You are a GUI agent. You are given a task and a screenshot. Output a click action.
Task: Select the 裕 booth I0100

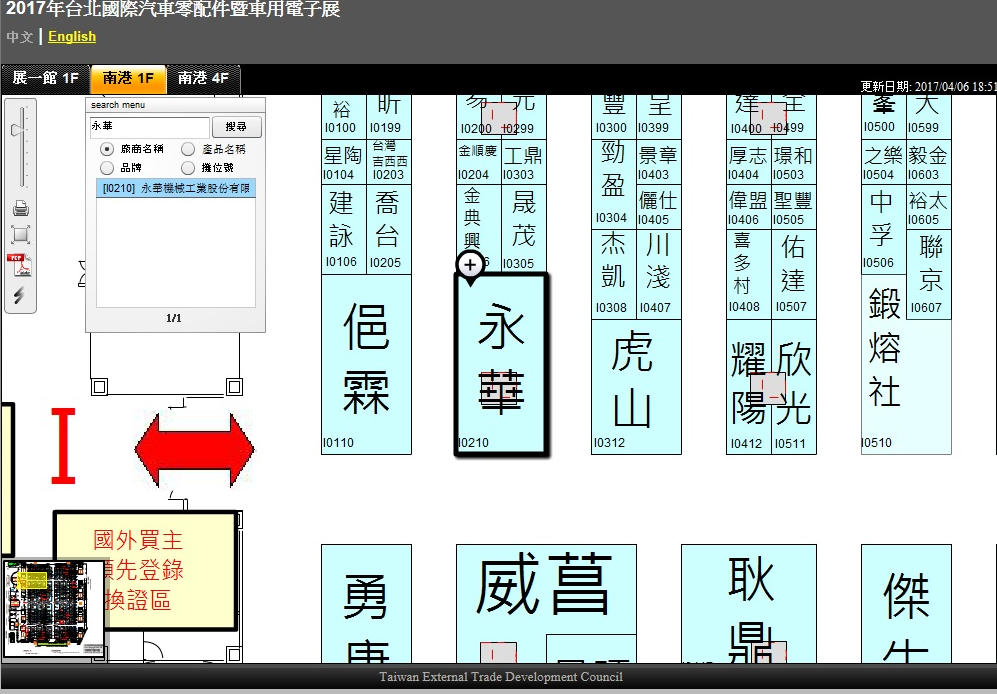[344, 117]
